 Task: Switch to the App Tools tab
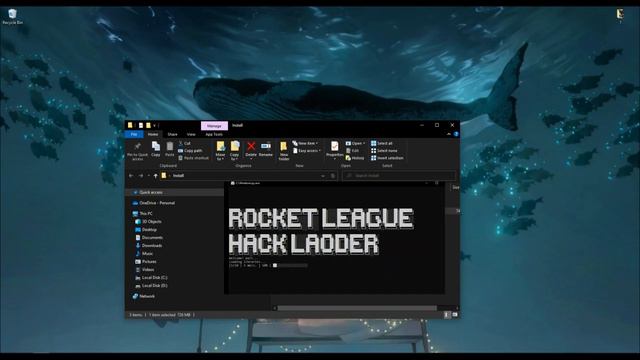214,134
